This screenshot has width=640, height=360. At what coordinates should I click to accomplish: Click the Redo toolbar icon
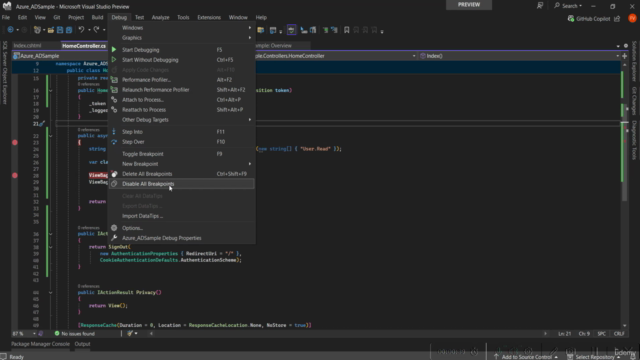pyautogui.click(x=96, y=30)
